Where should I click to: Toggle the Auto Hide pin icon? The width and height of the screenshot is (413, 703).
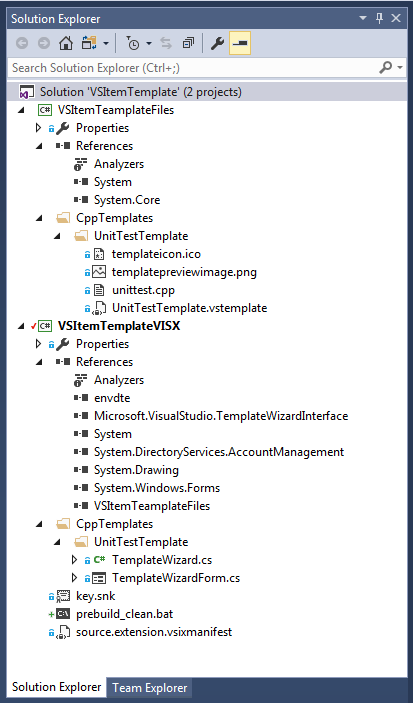coord(379,18)
